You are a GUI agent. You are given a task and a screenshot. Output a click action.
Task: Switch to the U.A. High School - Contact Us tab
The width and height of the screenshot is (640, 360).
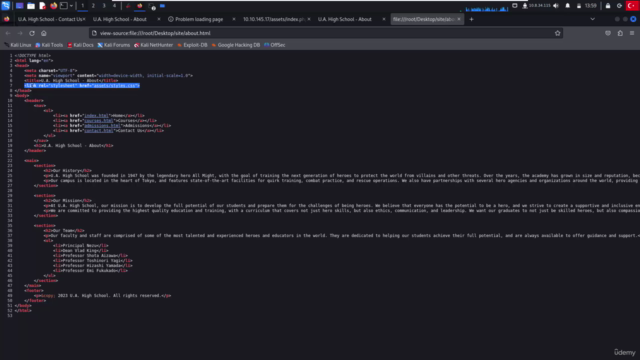(x=50, y=19)
